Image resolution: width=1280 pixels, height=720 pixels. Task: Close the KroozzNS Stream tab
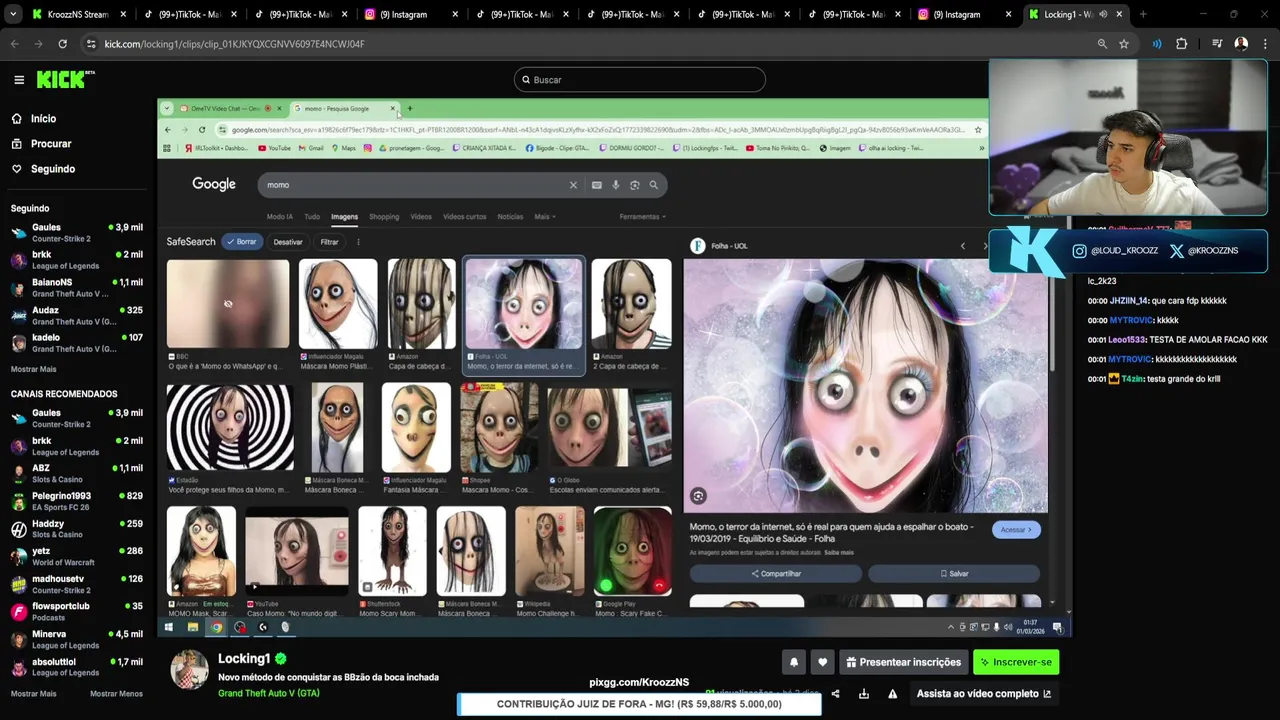click(x=124, y=15)
